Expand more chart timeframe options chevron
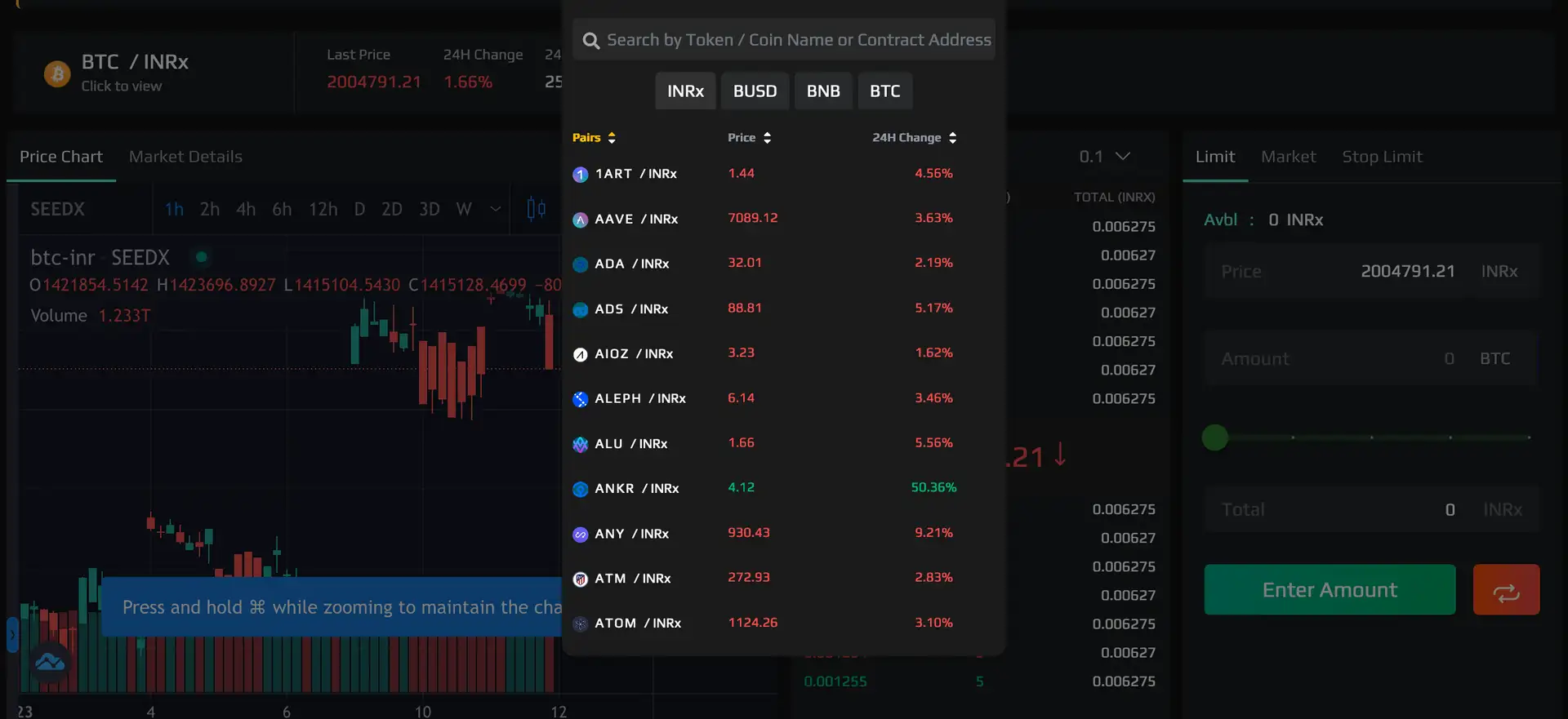The height and width of the screenshot is (719, 1568). coord(495,209)
